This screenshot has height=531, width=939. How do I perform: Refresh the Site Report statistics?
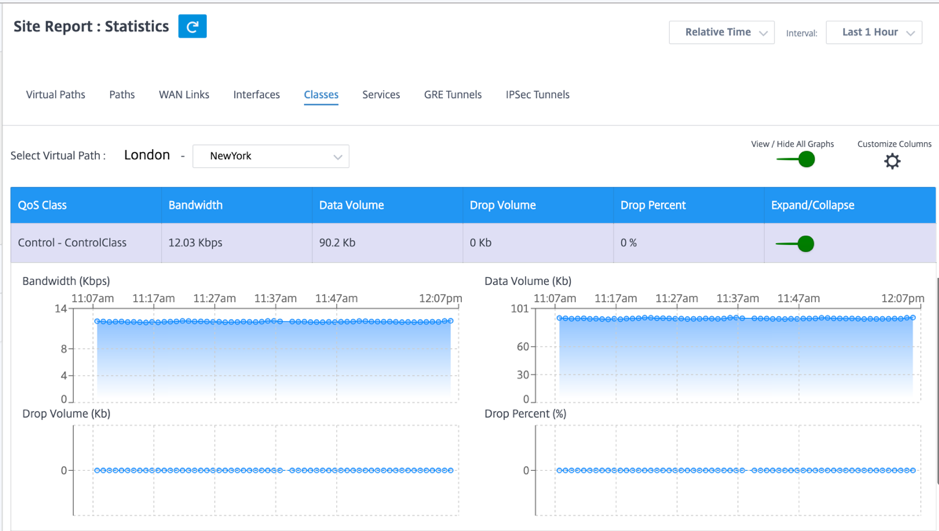192,26
